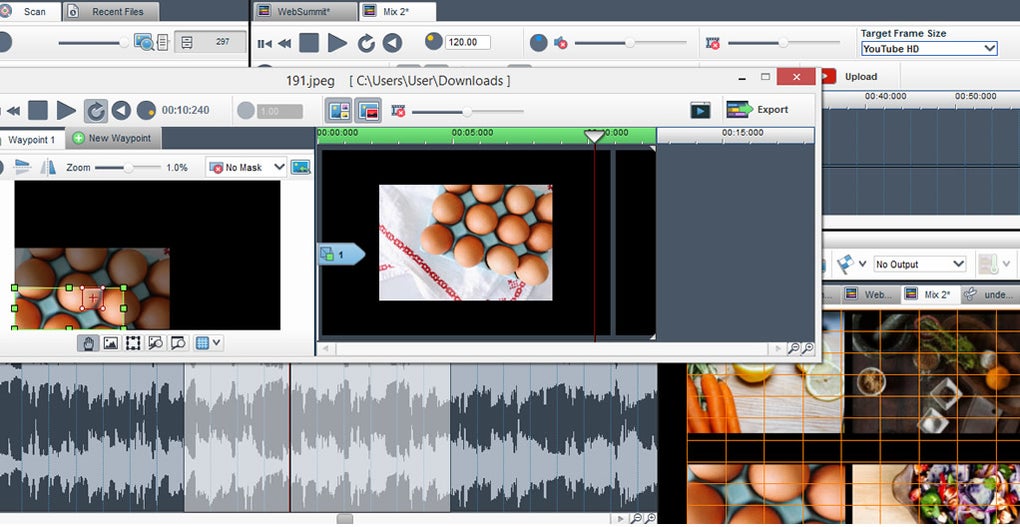Click the zoom-in view icon under the waypoint preview
Screen dimensions: 1020x527
[x=178, y=343]
